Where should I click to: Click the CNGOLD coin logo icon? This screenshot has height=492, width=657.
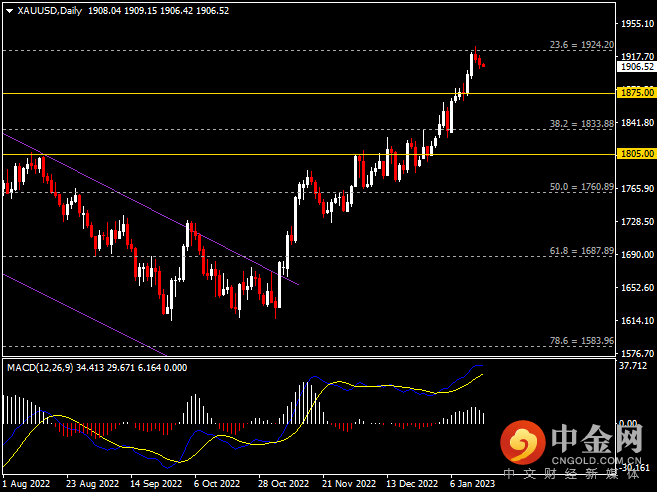(x=522, y=439)
